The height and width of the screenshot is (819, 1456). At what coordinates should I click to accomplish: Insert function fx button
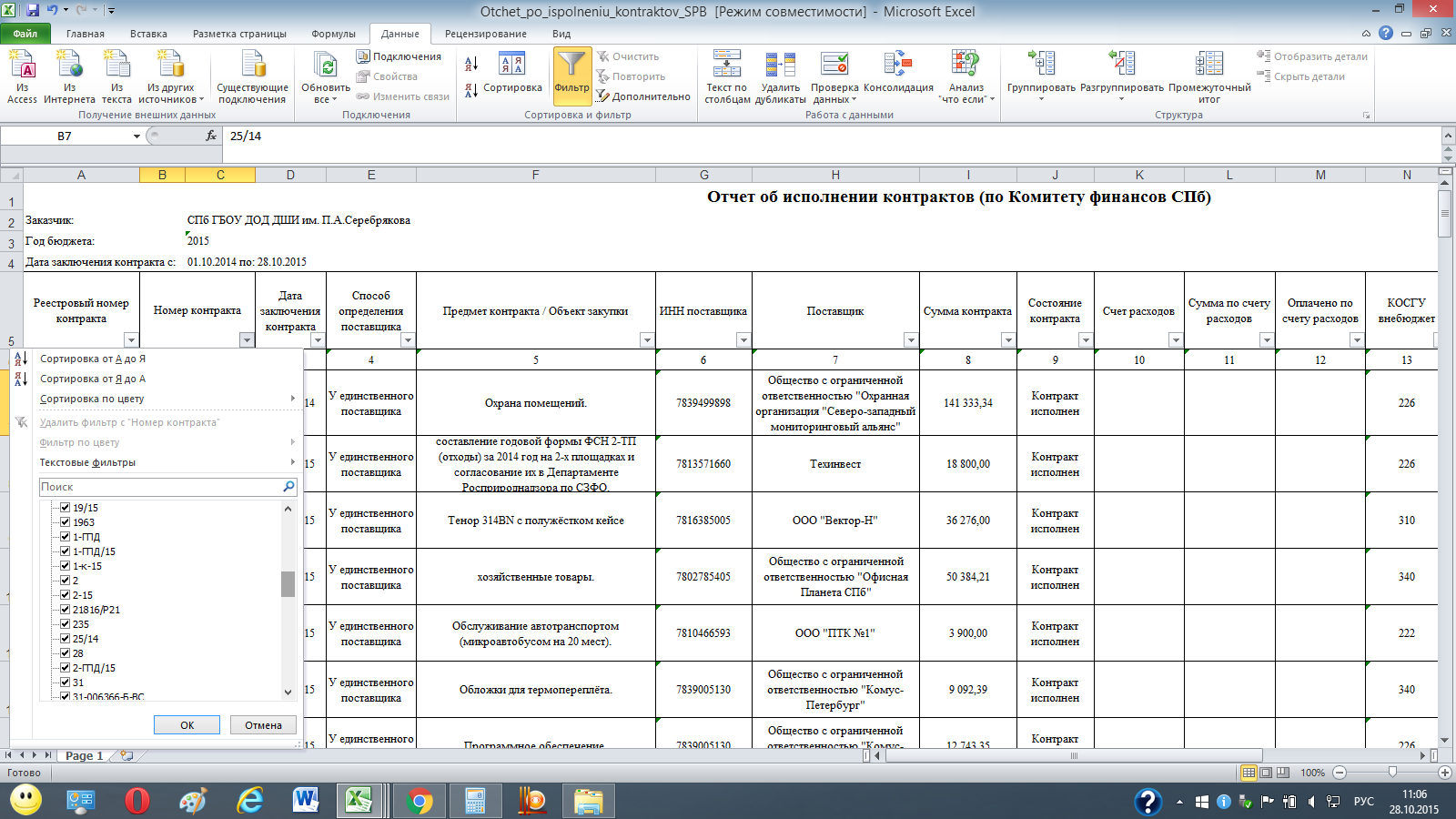pos(211,136)
